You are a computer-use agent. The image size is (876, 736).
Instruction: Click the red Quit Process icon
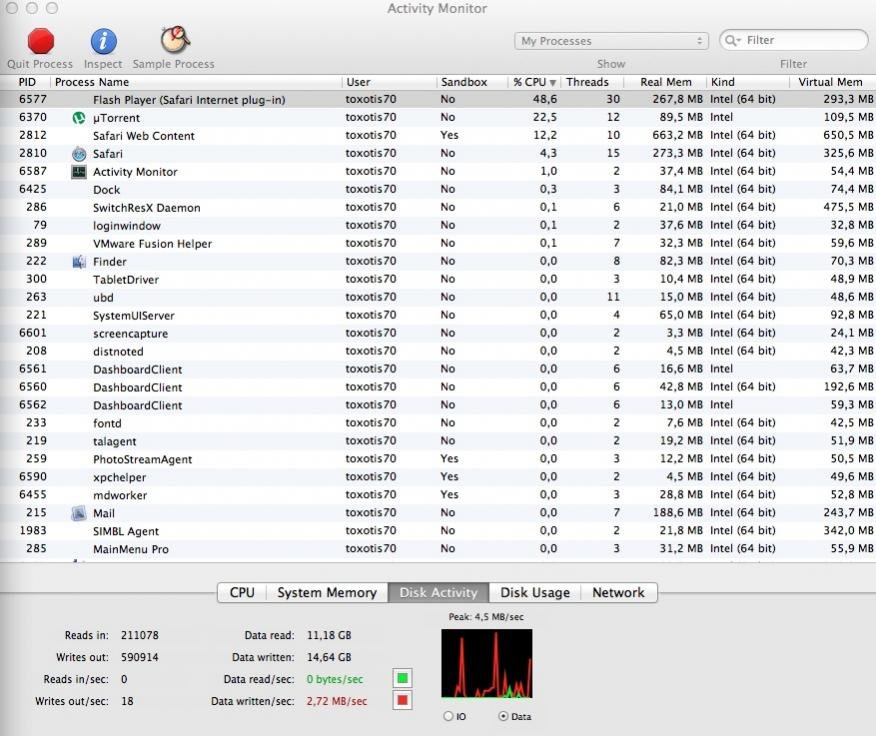coord(40,41)
